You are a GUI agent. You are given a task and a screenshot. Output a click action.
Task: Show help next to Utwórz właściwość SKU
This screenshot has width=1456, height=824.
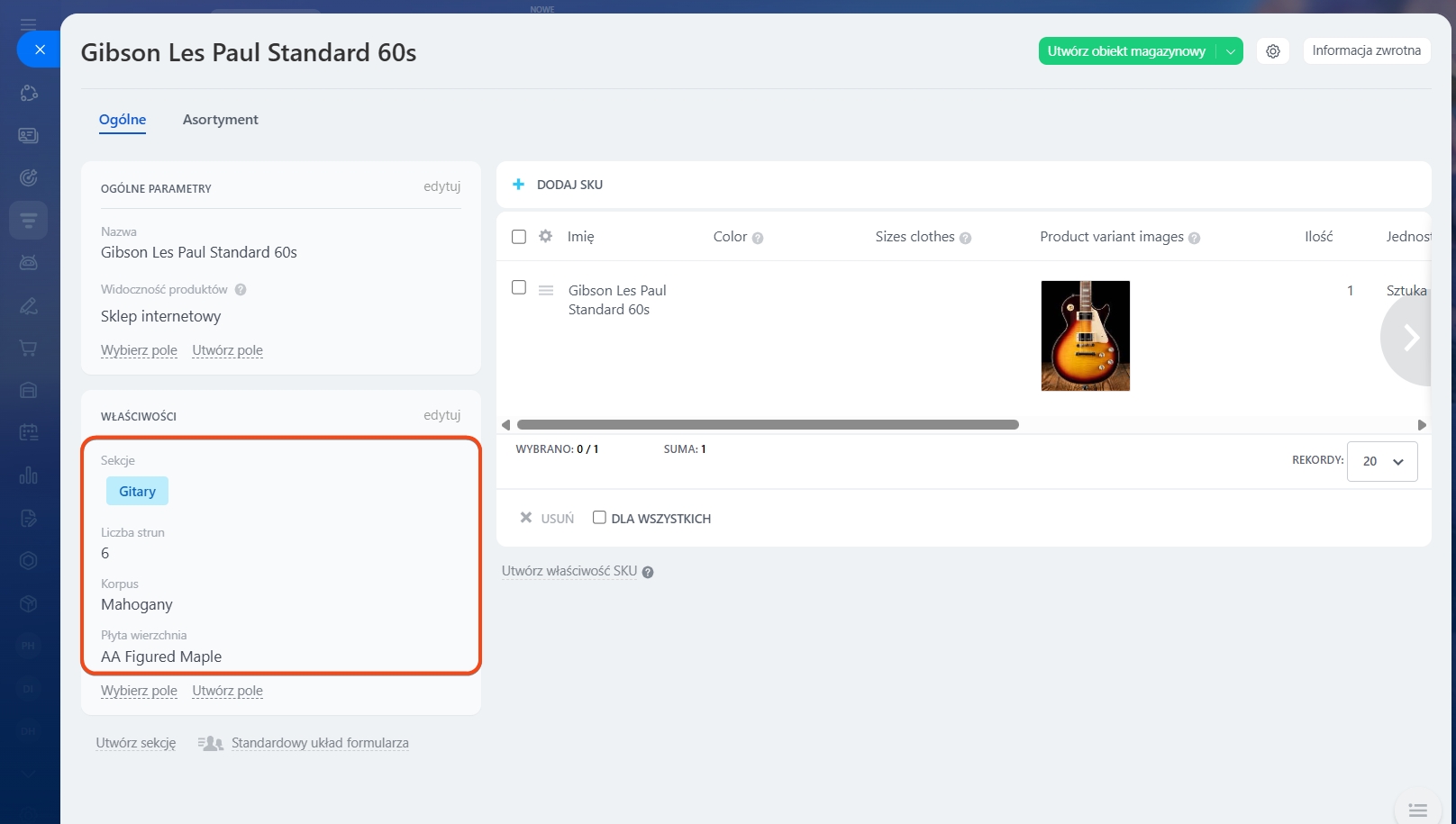pyautogui.click(x=648, y=572)
